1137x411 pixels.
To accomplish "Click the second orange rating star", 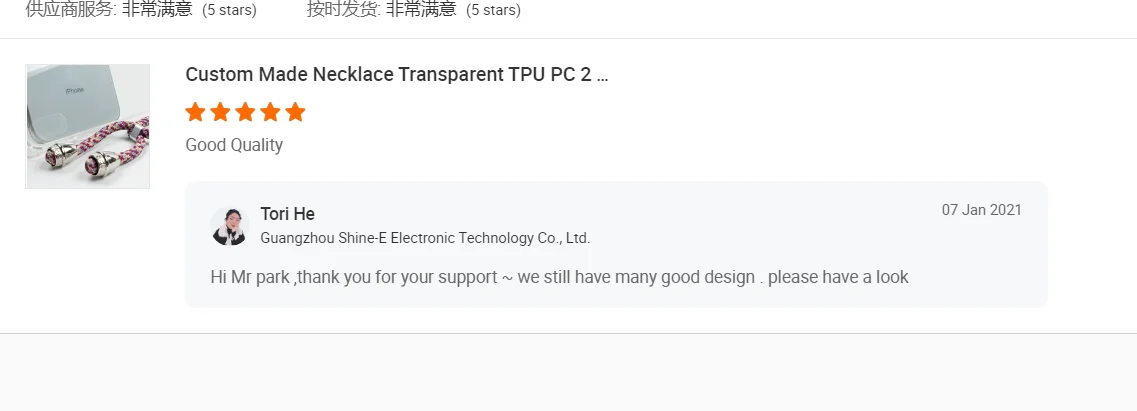I will [220, 112].
